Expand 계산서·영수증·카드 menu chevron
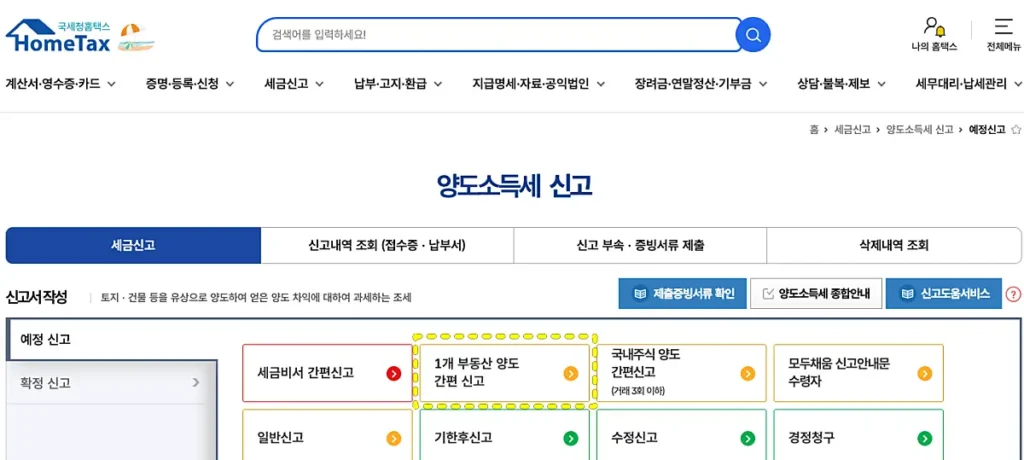Image resolution: width=1024 pixels, height=460 pixels. tap(112, 84)
